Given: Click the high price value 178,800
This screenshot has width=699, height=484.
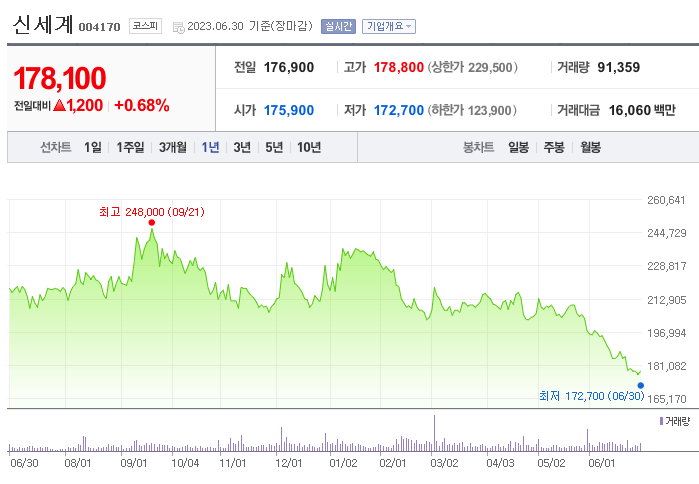Looking at the screenshot, I should coord(399,67).
